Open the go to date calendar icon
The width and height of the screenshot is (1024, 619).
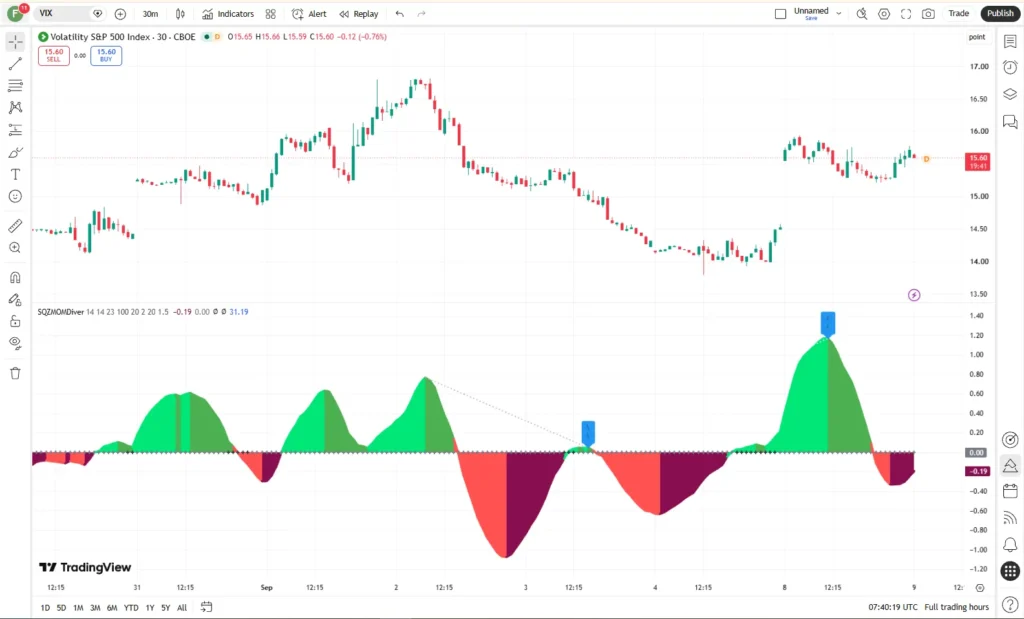206,607
